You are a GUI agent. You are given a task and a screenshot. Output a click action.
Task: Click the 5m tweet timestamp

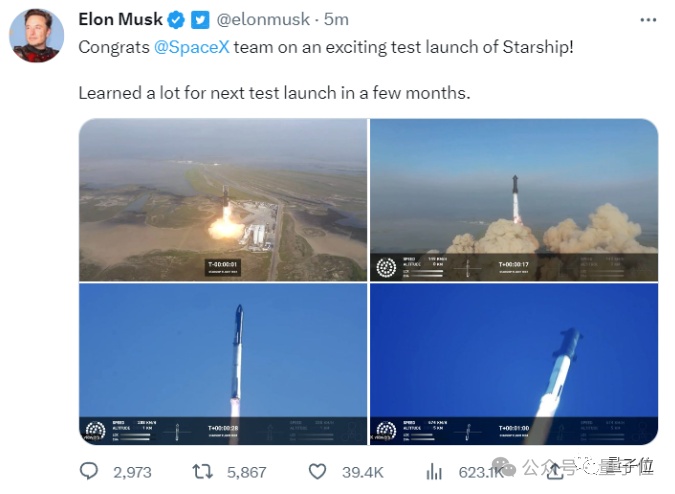click(x=336, y=19)
